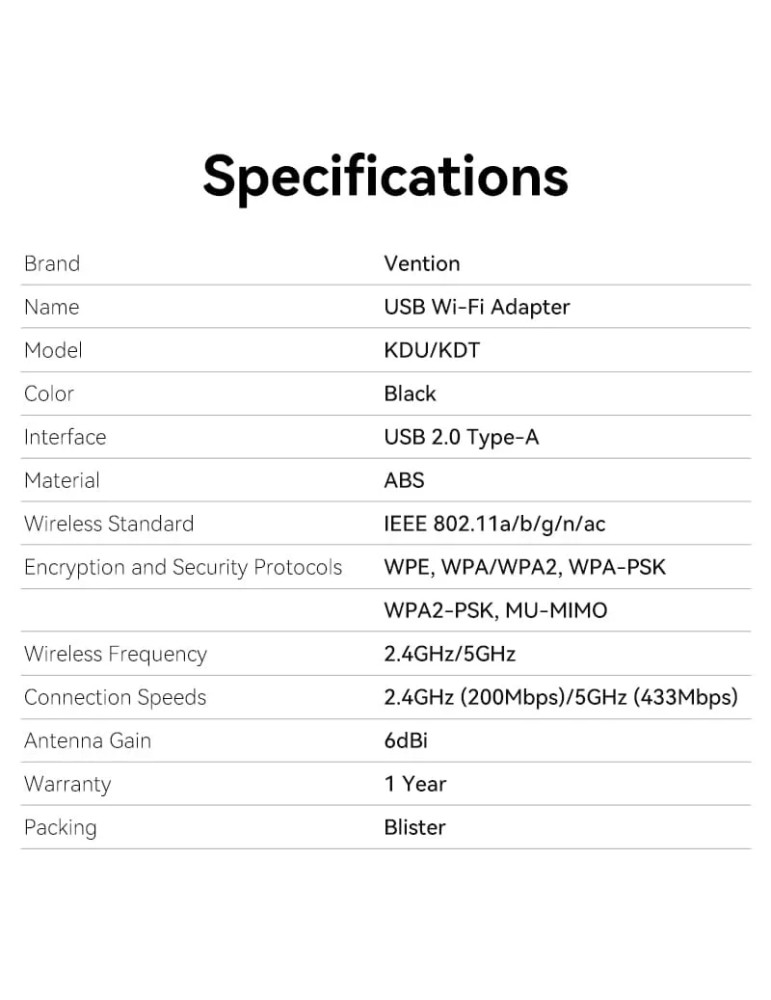Image resolution: width=771 pixels, height=1000 pixels.
Task: Select the ABS material value
Action: 404,481
